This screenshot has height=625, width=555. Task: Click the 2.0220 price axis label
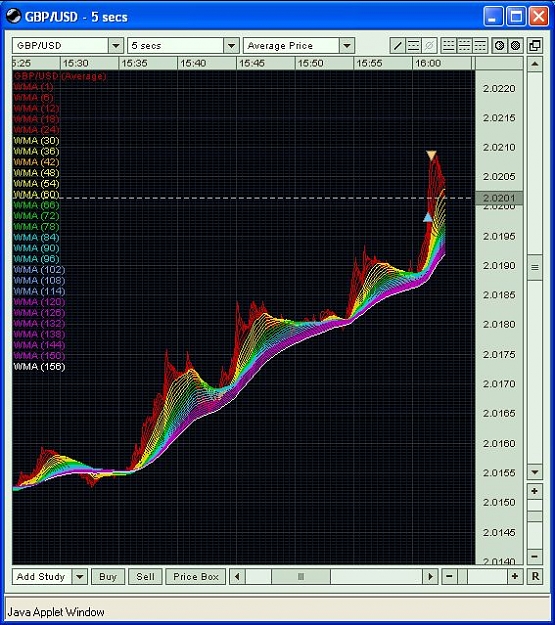click(499, 88)
